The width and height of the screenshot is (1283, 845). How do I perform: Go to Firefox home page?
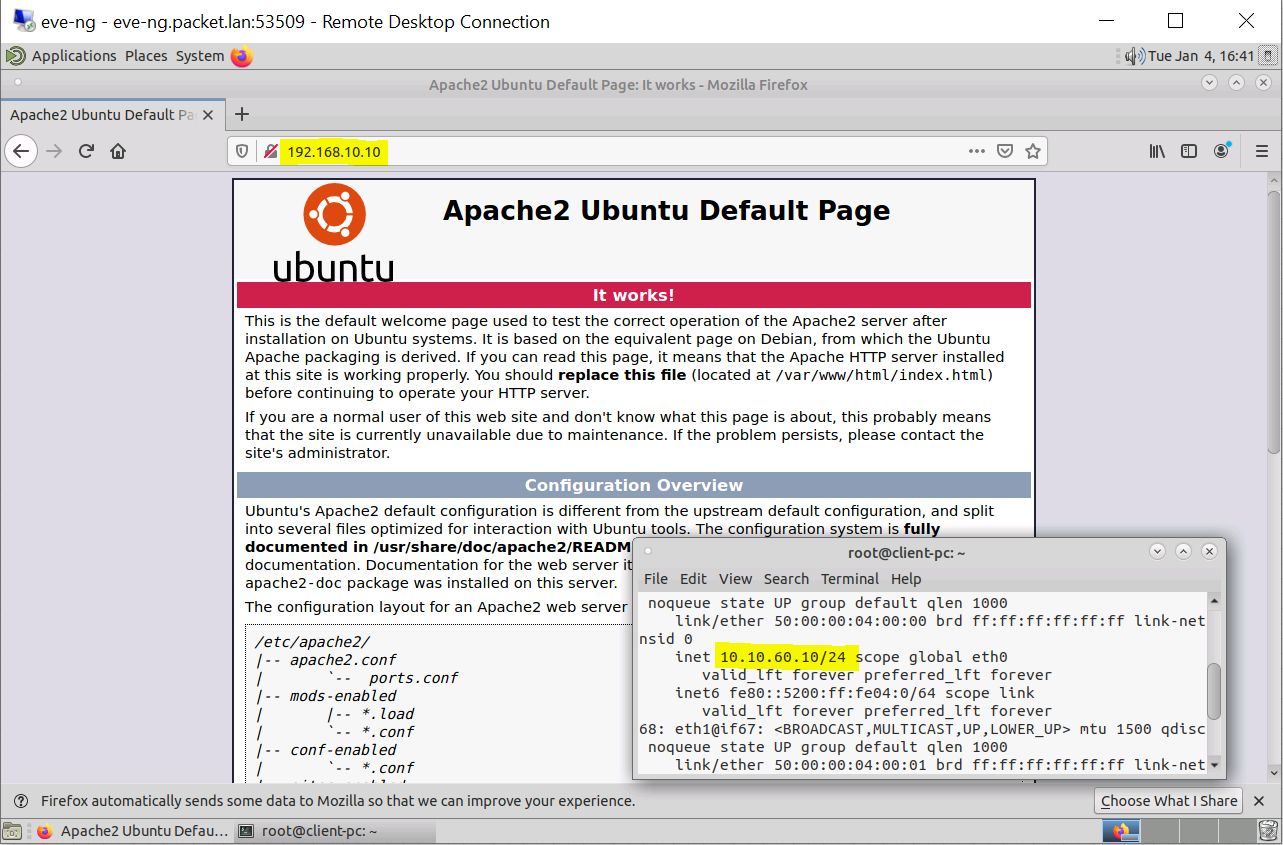[x=118, y=151]
